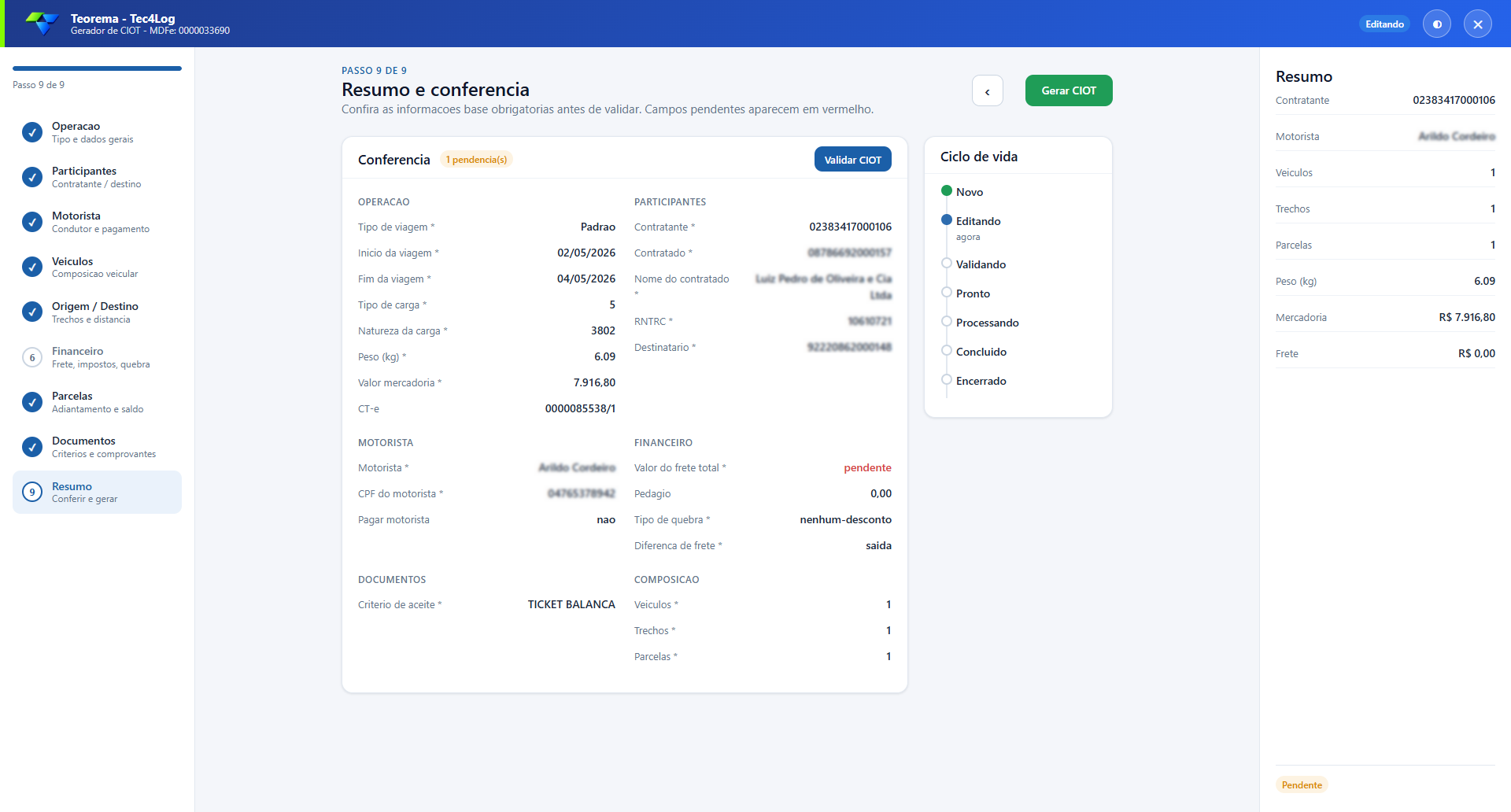Click Inicio da viagem date 02/05/2026
This screenshot has height=812, width=1511.
click(586, 253)
